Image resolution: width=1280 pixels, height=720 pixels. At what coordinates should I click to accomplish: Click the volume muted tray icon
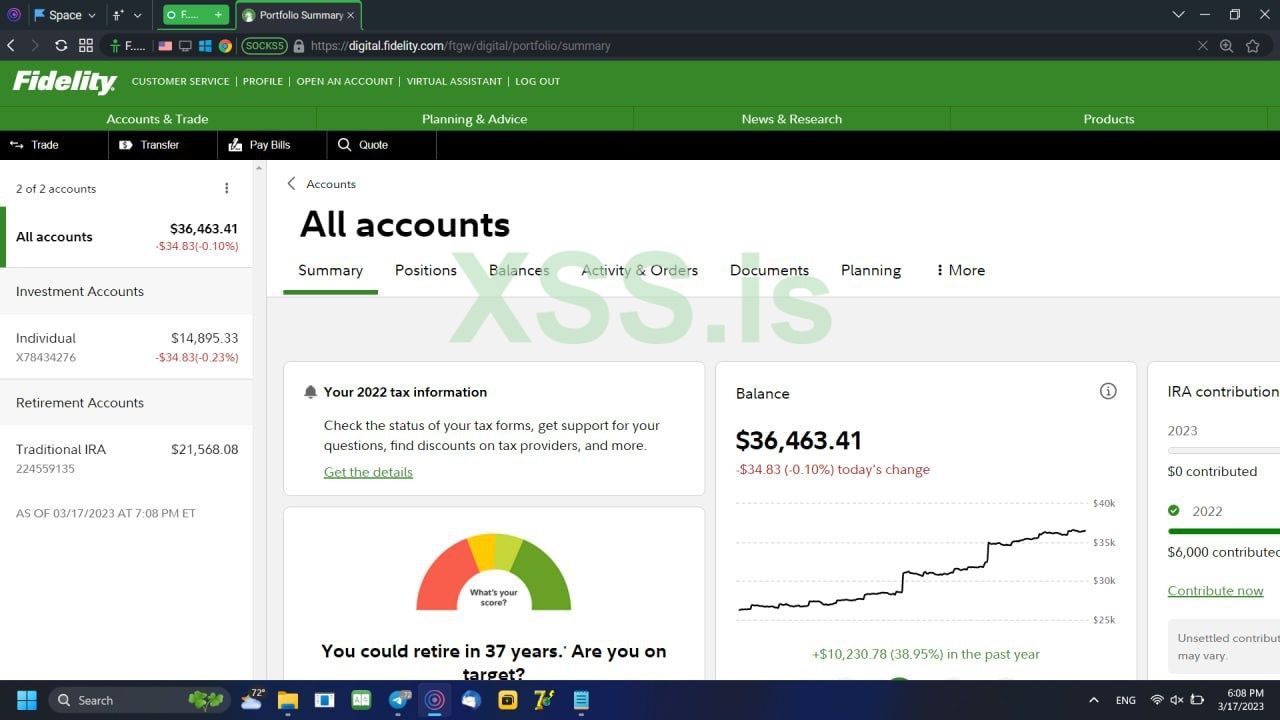1177,700
